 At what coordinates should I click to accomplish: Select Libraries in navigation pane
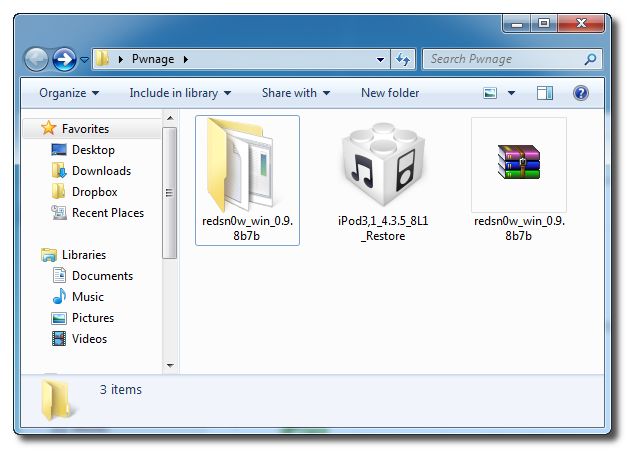(x=84, y=255)
